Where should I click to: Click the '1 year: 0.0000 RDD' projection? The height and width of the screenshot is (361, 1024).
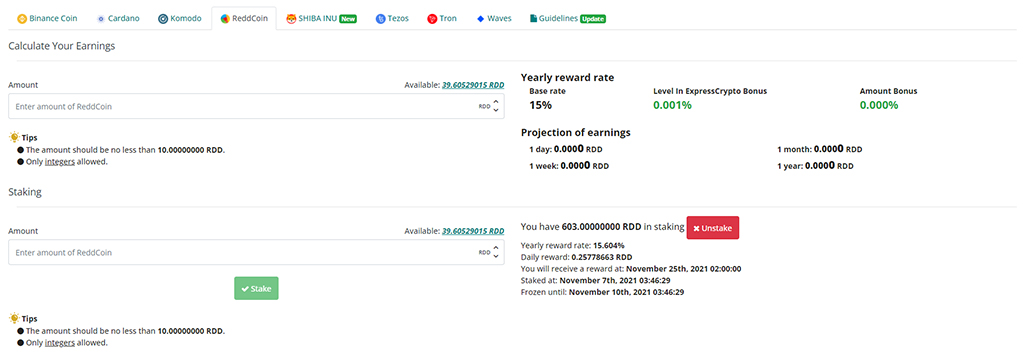click(815, 166)
